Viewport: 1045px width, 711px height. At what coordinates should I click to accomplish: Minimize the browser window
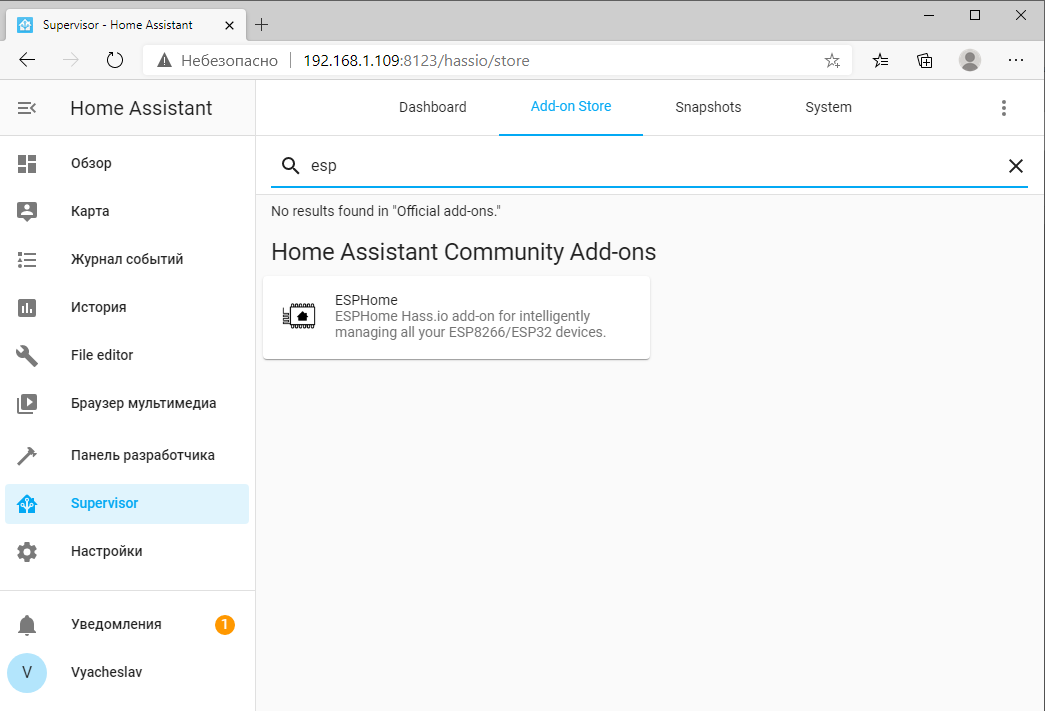coord(929,15)
